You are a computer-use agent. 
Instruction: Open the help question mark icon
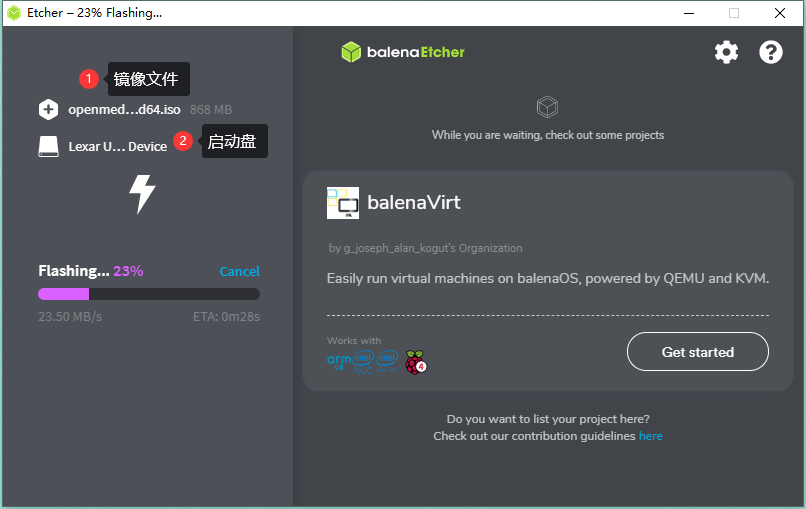coord(771,52)
